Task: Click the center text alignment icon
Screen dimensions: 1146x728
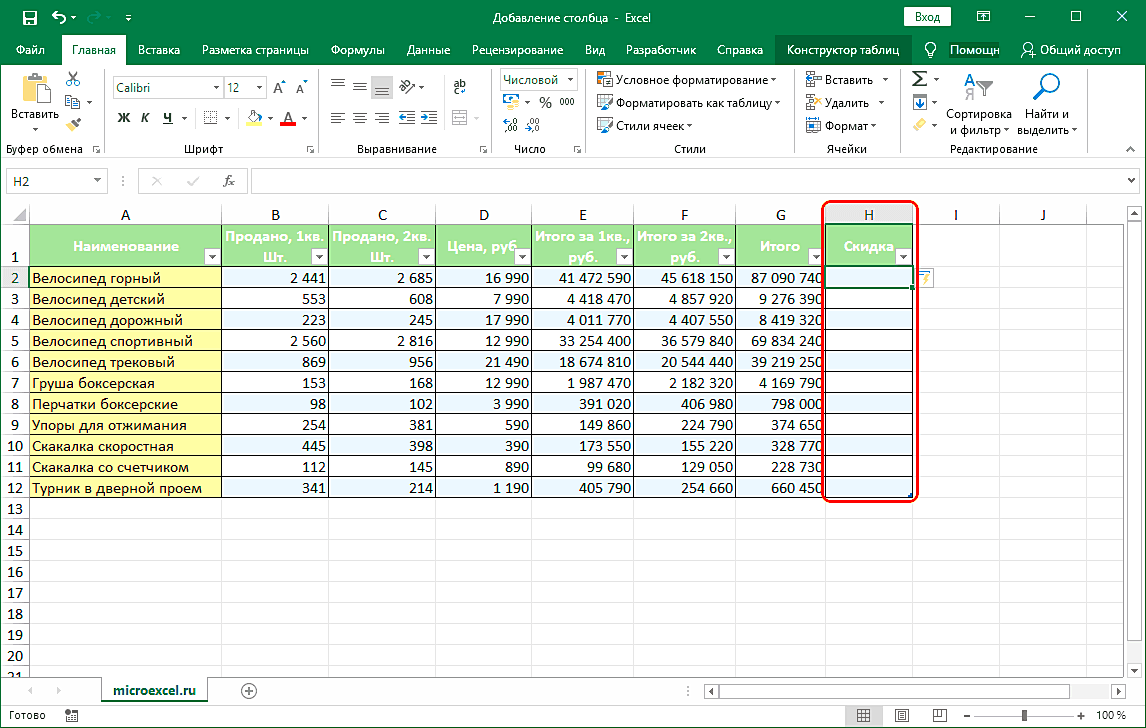Action: (360, 118)
